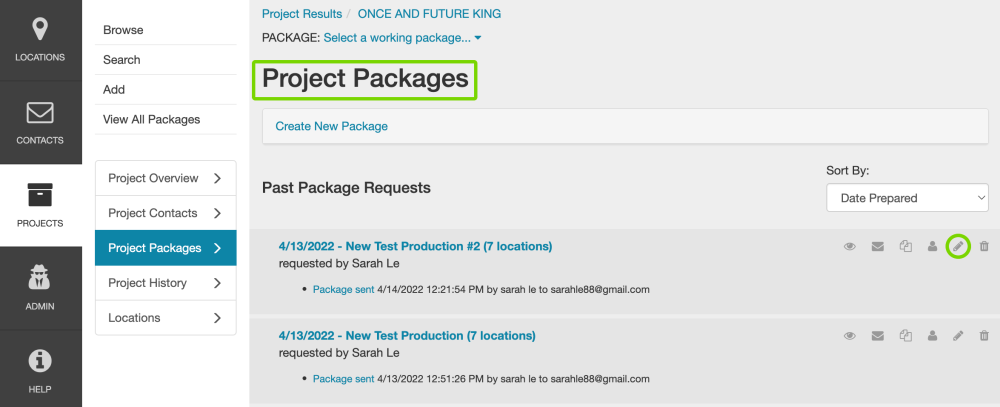Click person icon for New Test Production #2
Viewport: 1000px width, 407px height.
pos(932,246)
